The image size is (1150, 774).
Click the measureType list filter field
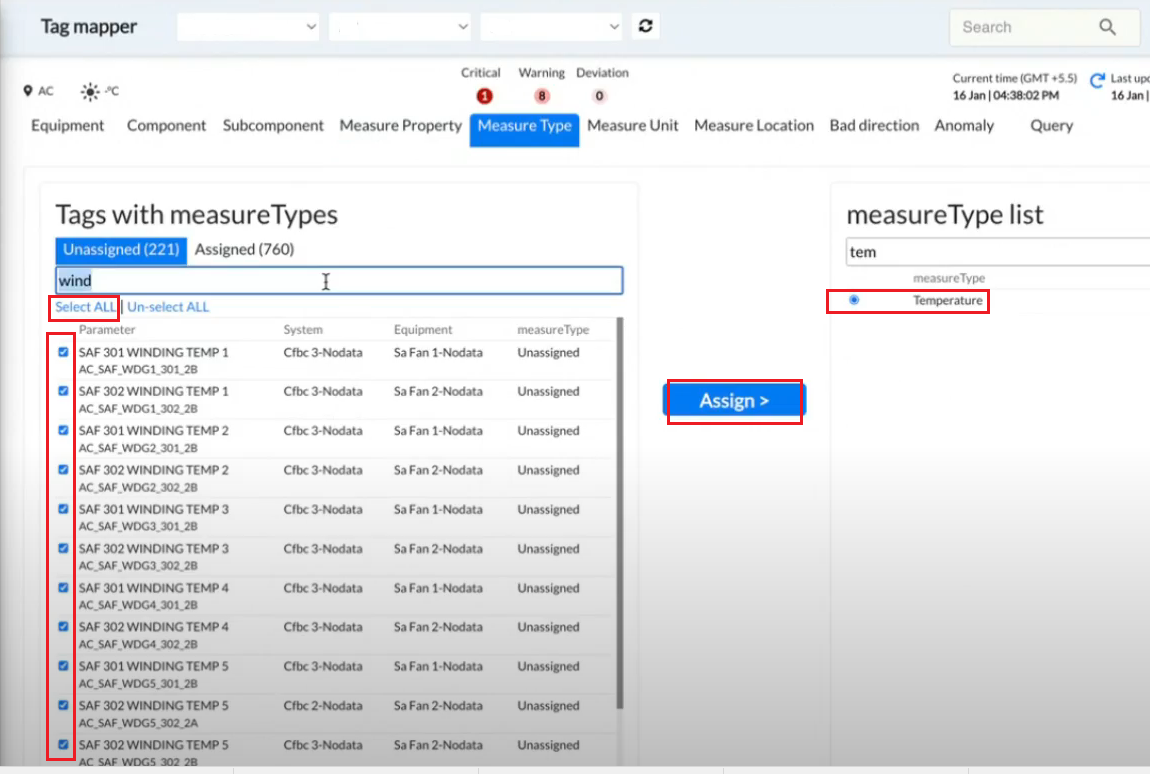click(995, 252)
